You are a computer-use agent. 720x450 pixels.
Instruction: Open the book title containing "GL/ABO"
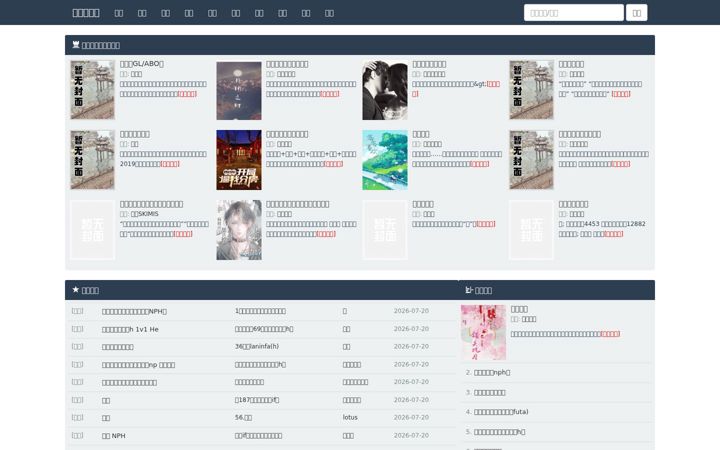tap(142, 64)
